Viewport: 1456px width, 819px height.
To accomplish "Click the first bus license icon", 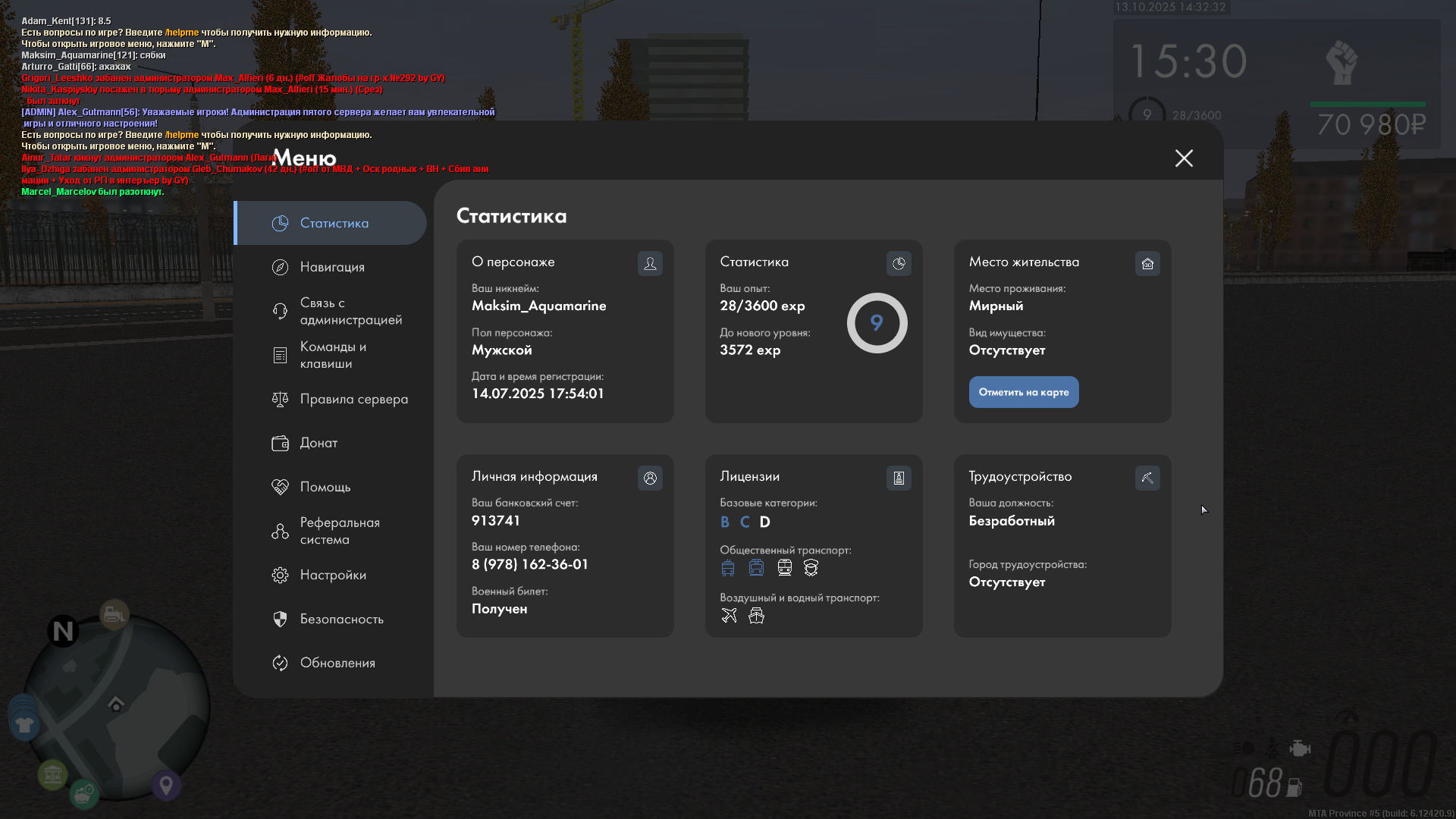I will [x=728, y=567].
